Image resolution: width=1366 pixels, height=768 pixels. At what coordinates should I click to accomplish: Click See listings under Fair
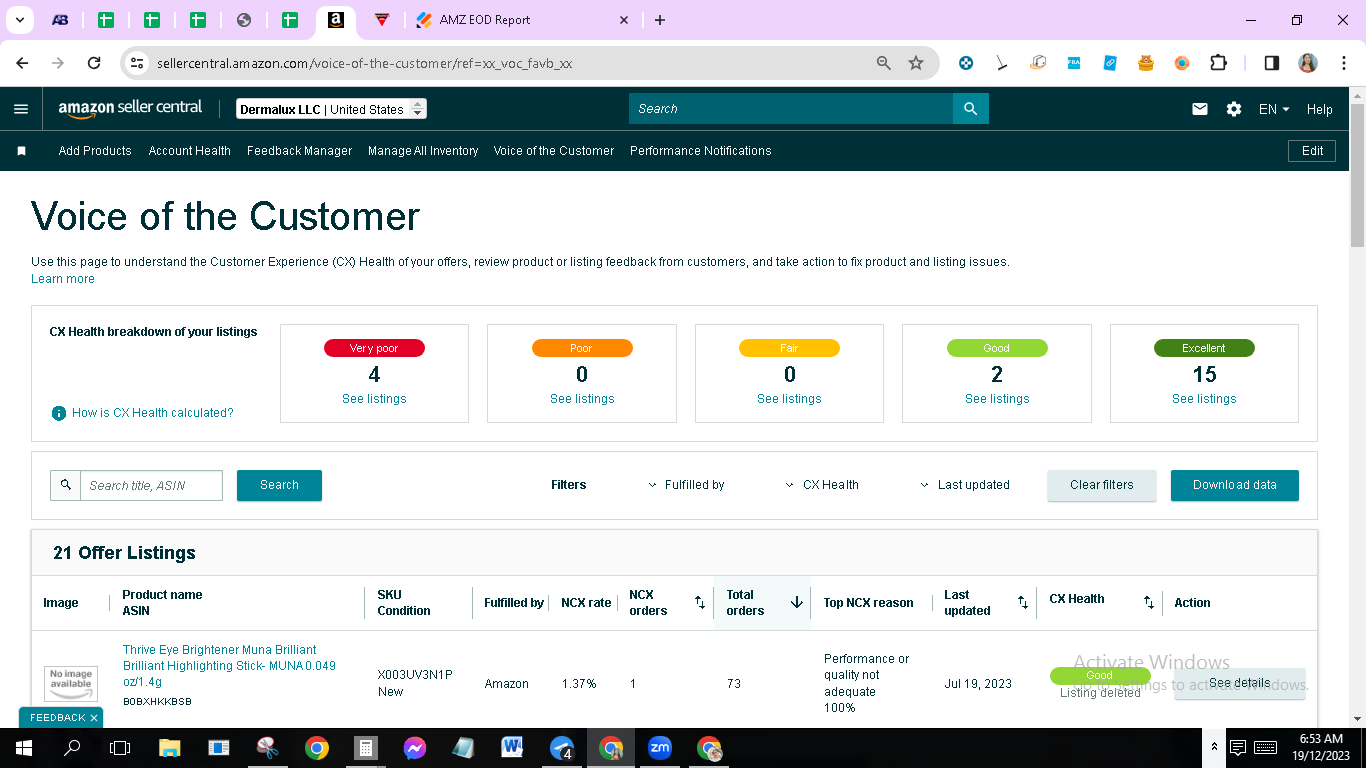tap(789, 399)
